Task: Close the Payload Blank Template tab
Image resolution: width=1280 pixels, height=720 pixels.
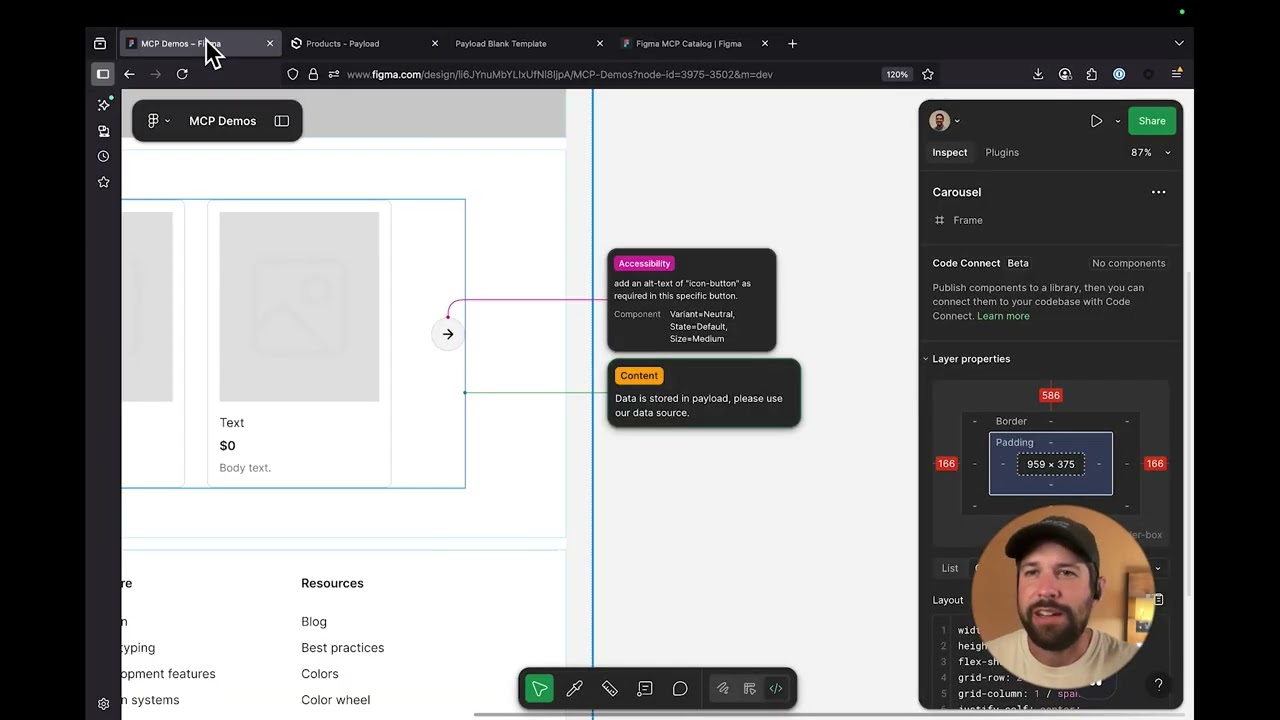Action: 600,44
